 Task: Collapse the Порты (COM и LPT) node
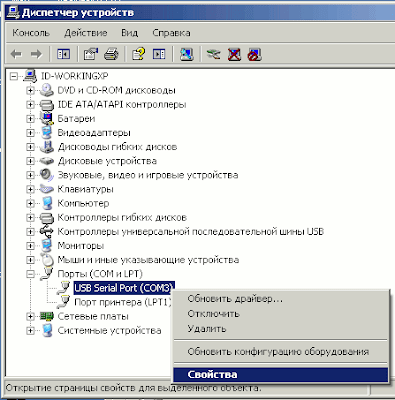click(30, 274)
